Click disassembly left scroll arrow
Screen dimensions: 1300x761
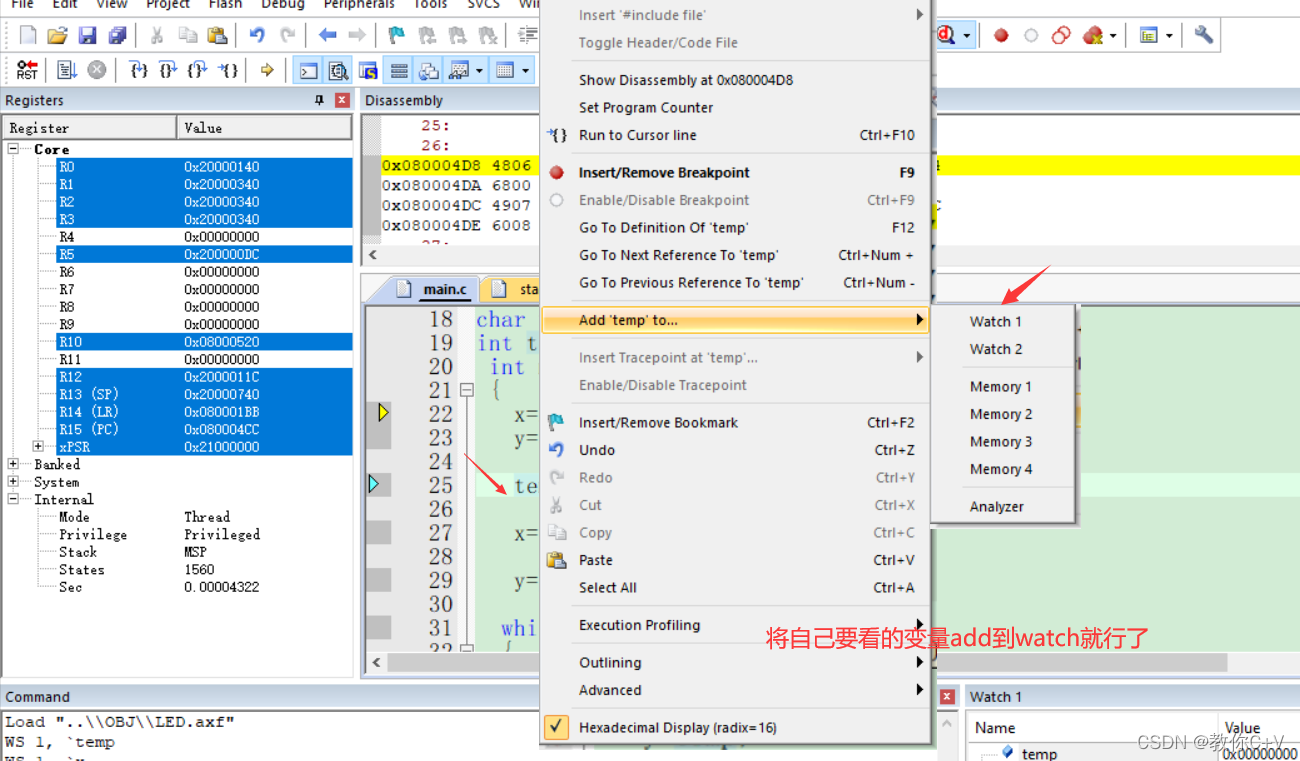(374, 254)
